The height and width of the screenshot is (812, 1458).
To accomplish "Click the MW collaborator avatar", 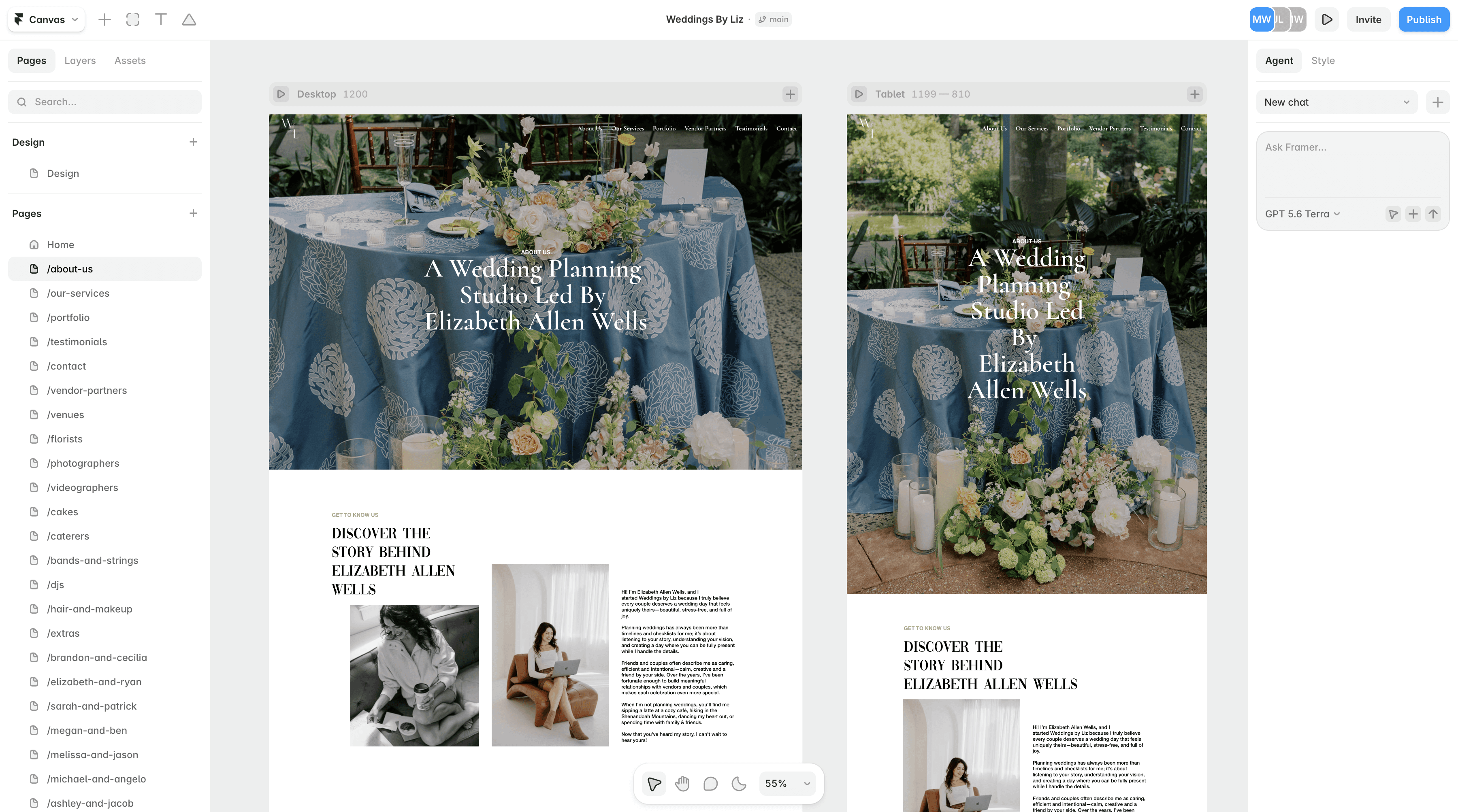I will point(1261,20).
